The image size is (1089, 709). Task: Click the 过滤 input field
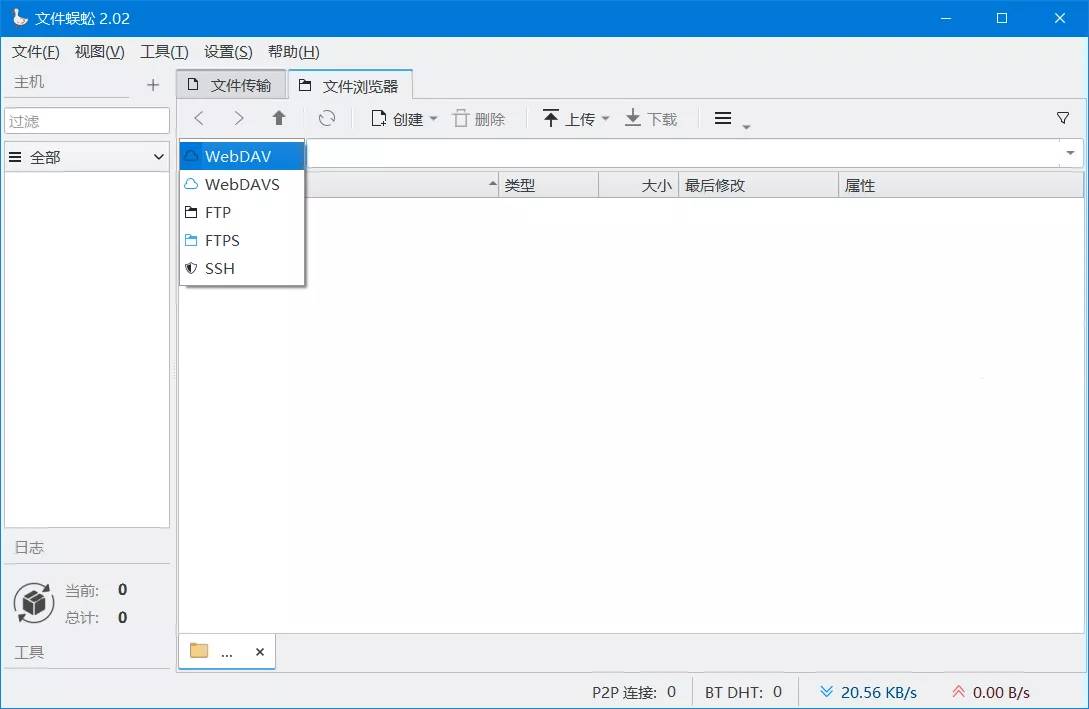coord(87,119)
